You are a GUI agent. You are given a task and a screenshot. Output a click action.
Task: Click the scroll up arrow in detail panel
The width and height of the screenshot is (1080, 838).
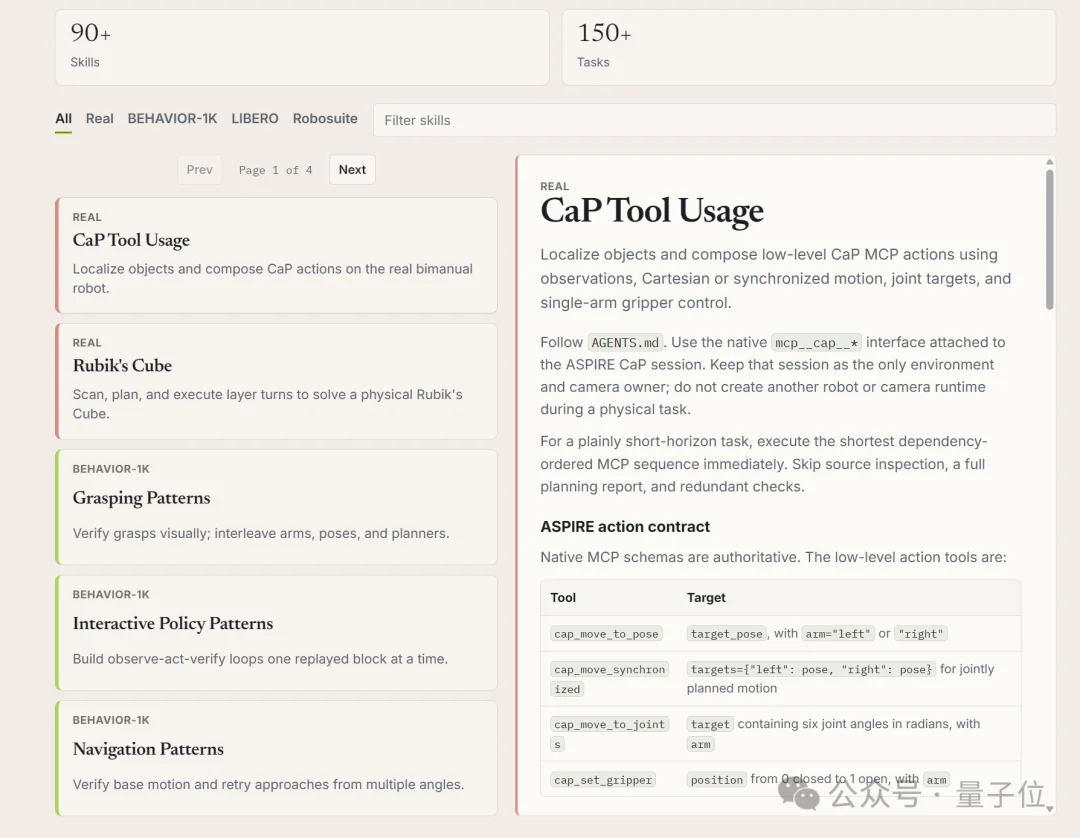pyautogui.click(x=1050, y=162)
